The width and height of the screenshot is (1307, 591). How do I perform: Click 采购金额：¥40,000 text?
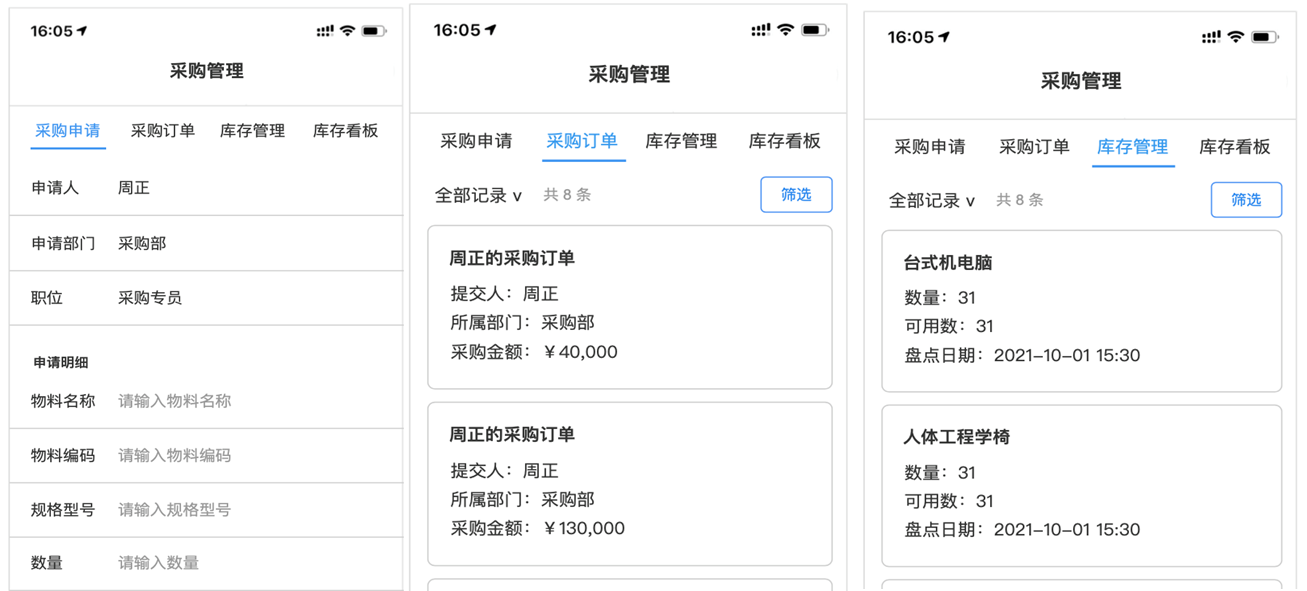point(534,352)
